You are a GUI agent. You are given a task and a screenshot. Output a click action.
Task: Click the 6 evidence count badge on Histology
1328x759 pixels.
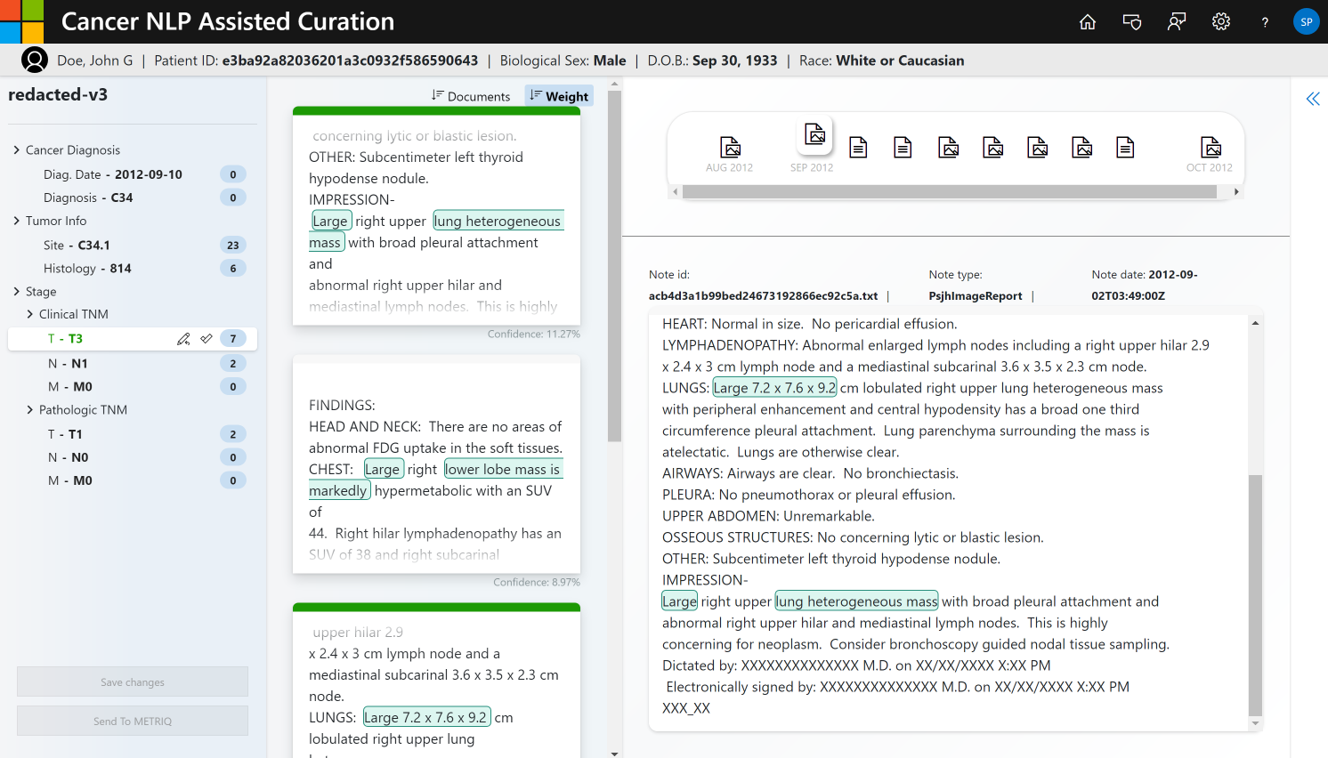click(233, 268)
